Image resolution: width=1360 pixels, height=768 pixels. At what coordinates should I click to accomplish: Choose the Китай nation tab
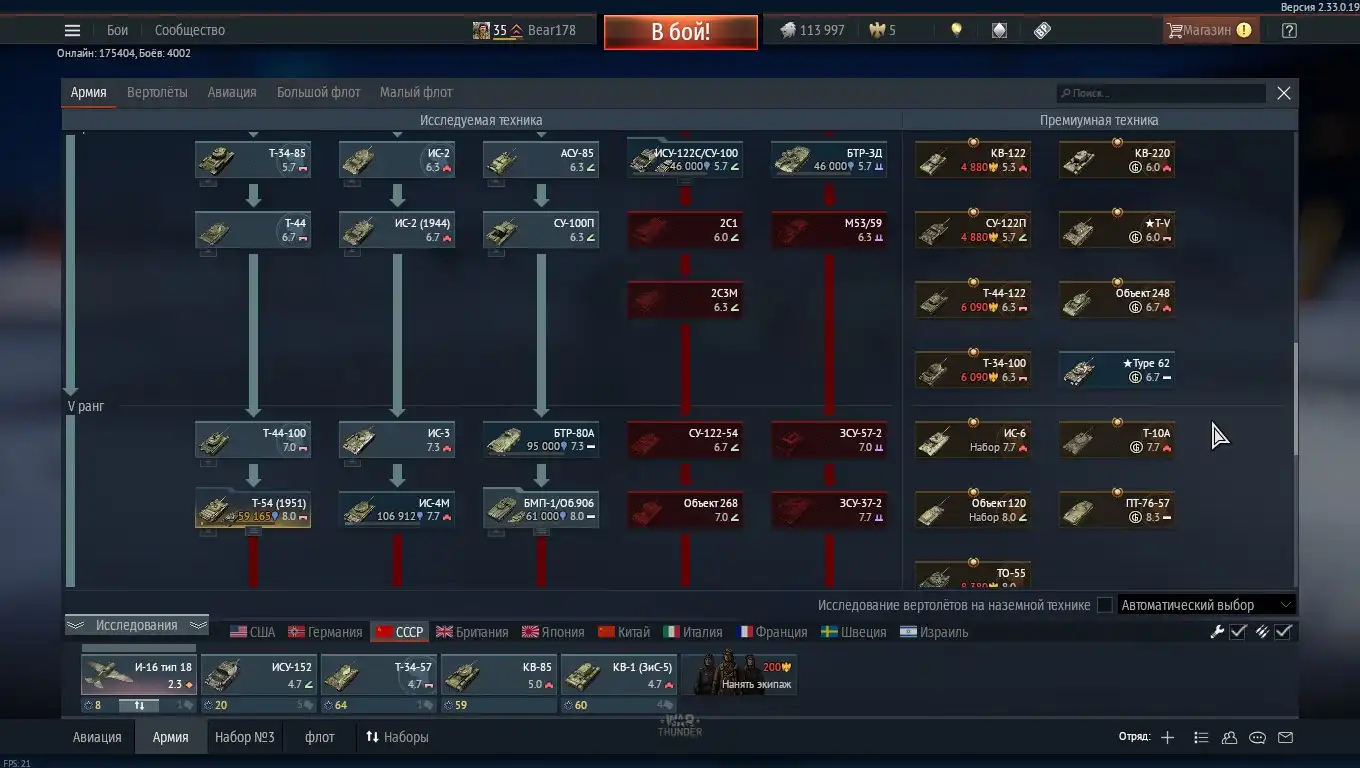pyautogui.click(x=624, y=632)
